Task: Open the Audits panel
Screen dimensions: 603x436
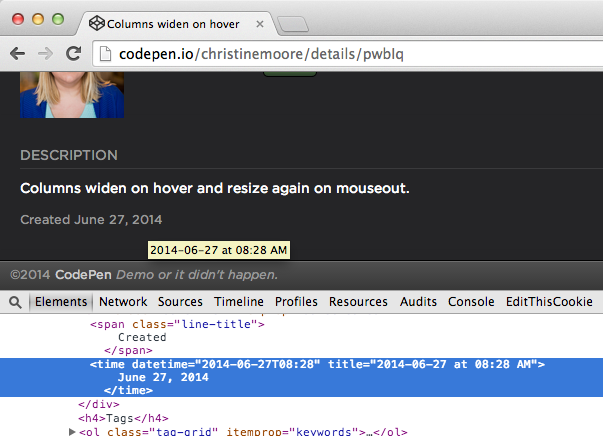Action: [x=418, y=301]
